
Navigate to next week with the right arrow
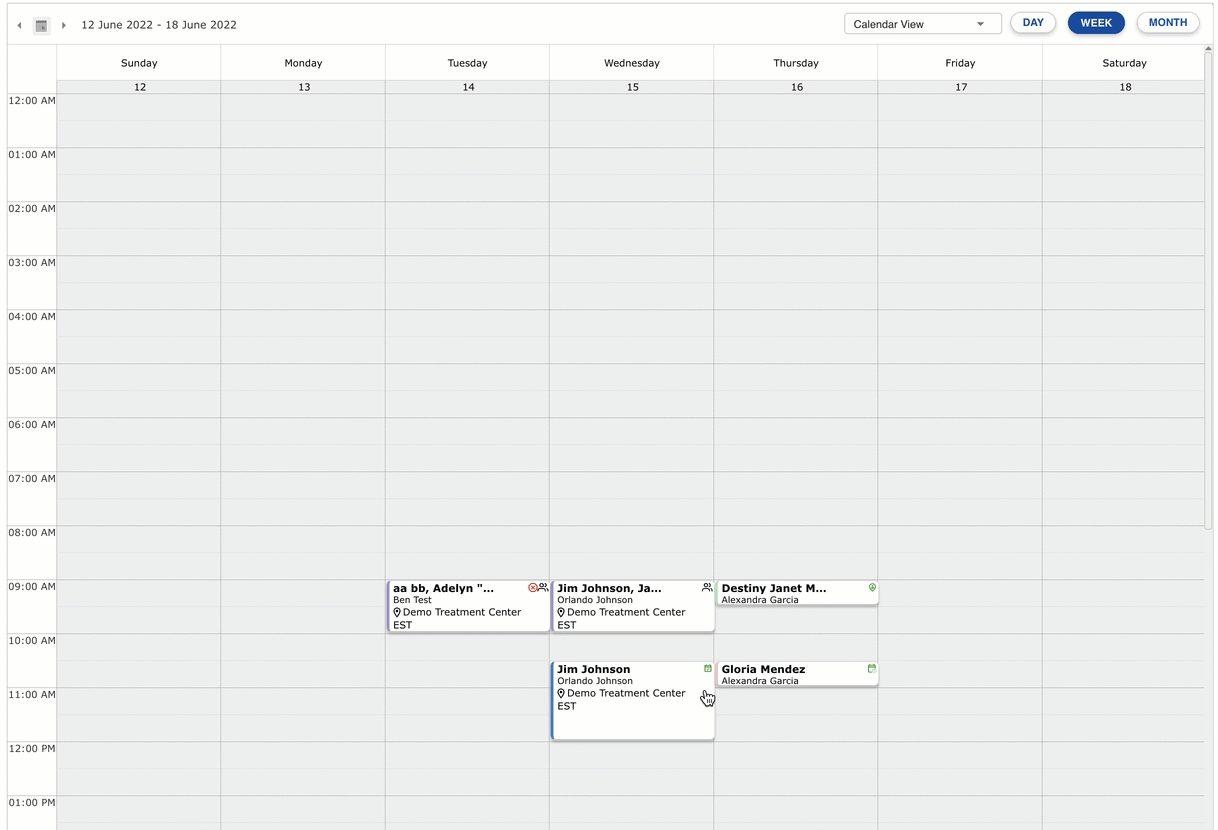(63, 25)
